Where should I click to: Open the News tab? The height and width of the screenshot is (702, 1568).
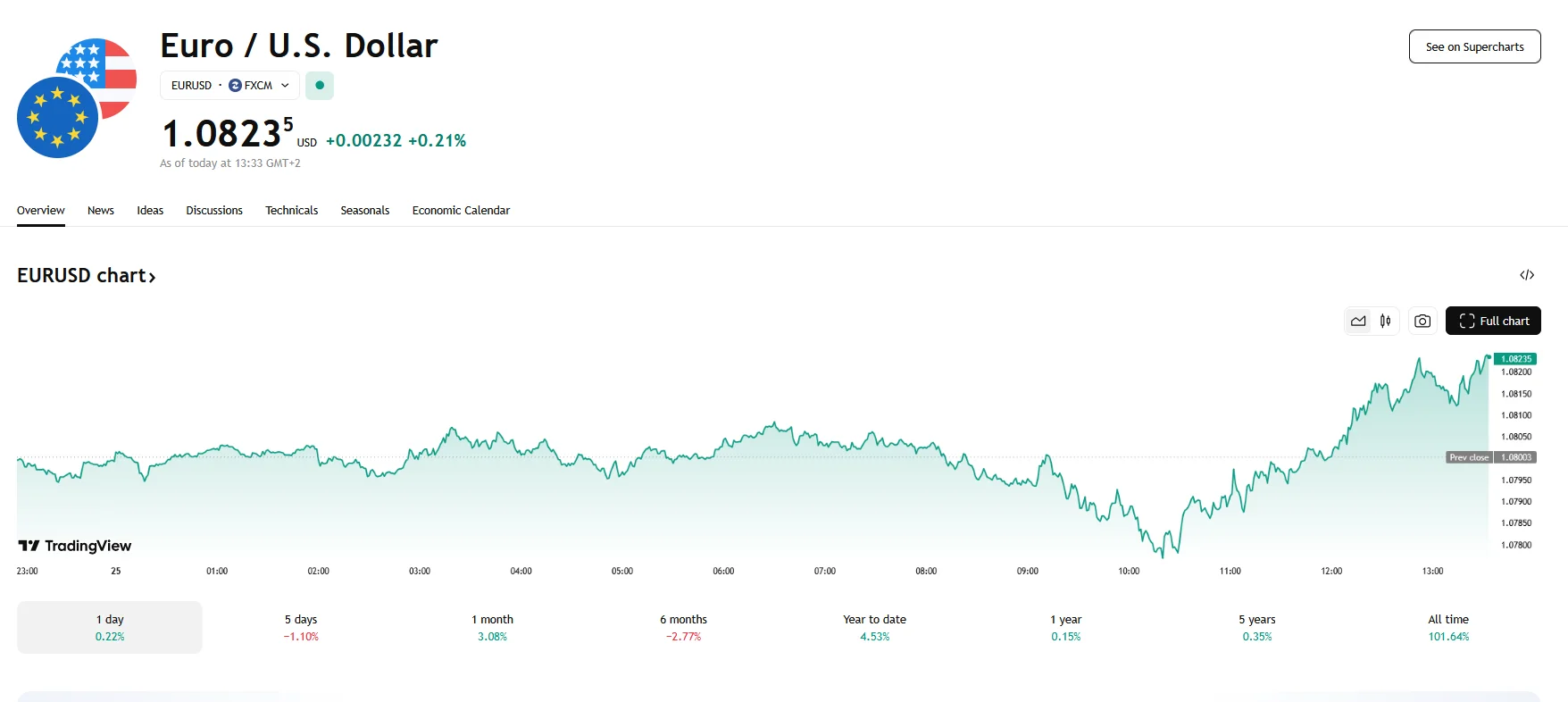tap(101, 211)
